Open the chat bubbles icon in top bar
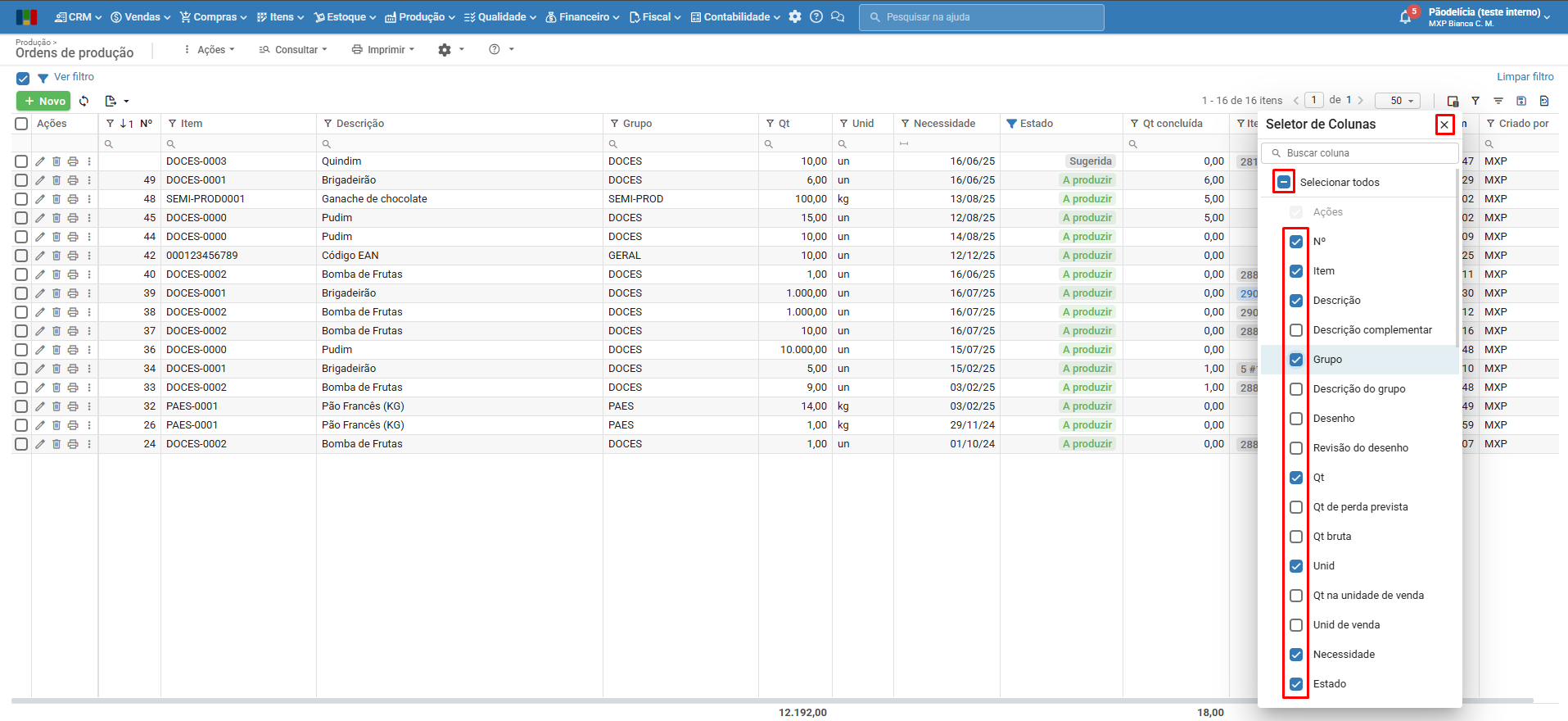This screenshot has width=1568, height=721. coord(838,17)
